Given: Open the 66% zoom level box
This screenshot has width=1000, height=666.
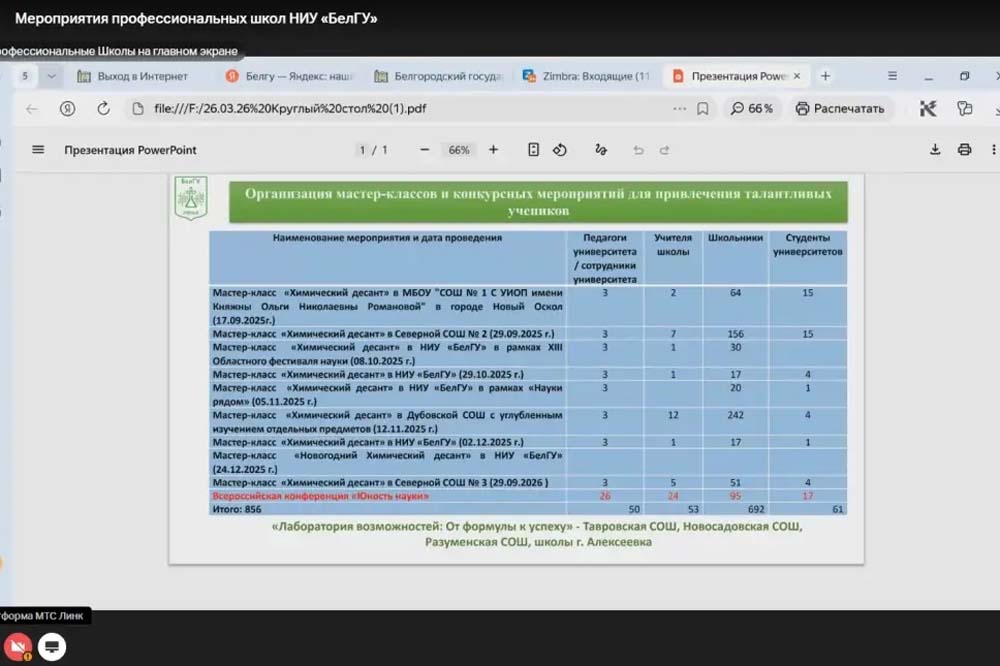Looking at the screenshot, I should [x=459, y=150].
